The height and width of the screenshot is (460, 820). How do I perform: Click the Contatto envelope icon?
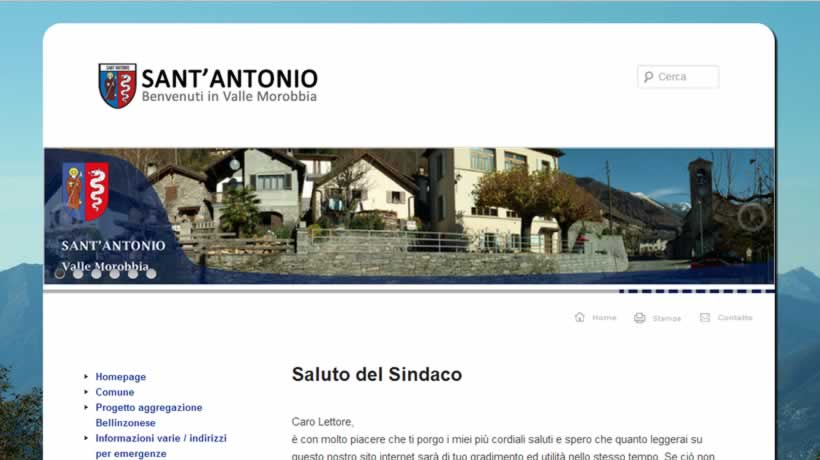705,318
